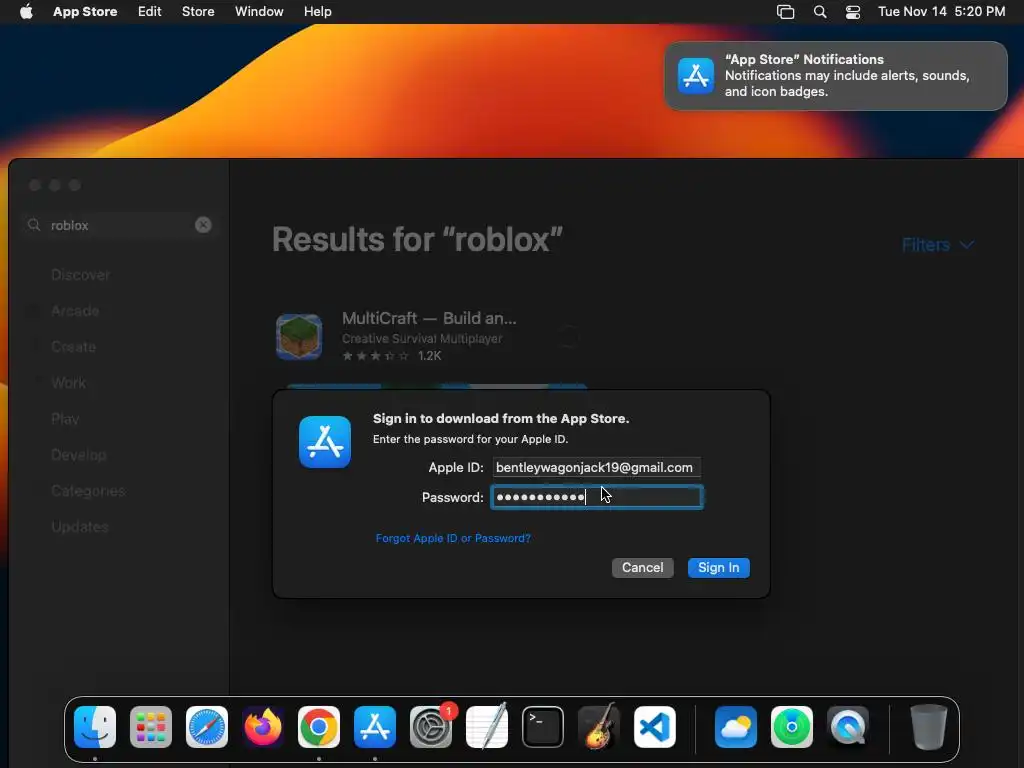Open Safari from the Dock
Viewport: 1024px width, 768px height.
pos(207,727)
